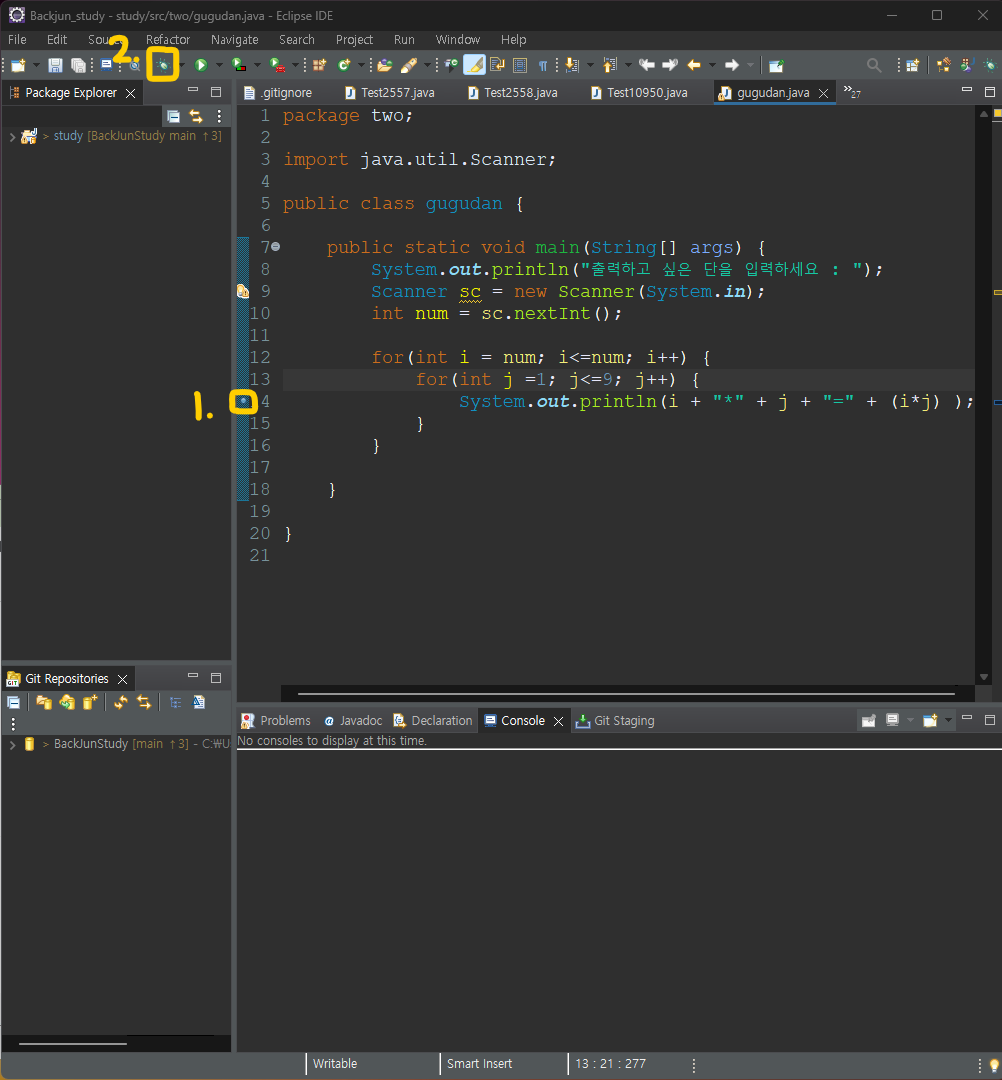1002x1080 pixels.
Task: Toggle Link with Editor in Package Explorer
Action: [196, 116]
